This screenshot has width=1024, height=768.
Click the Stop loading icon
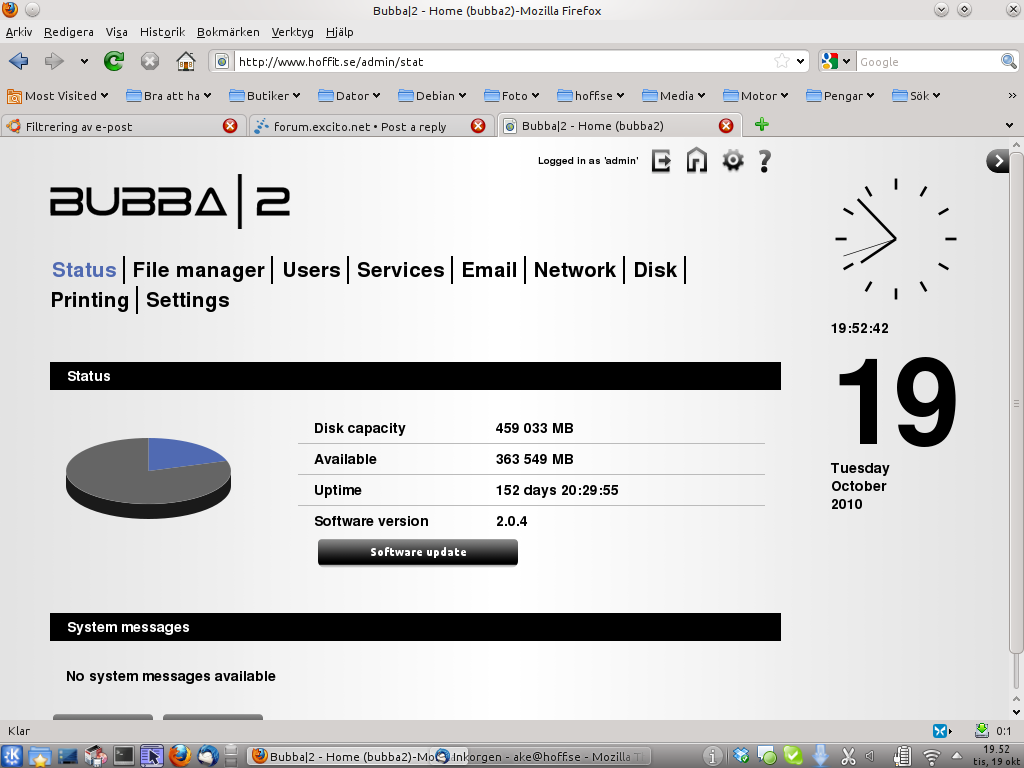(x=150, y=61)
